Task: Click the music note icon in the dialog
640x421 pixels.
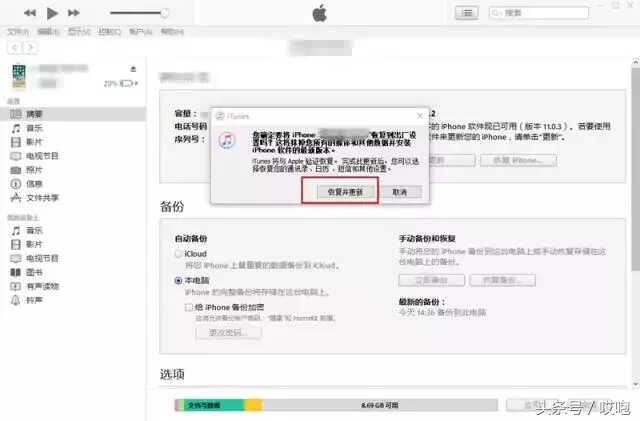Action: coord(227,141)
